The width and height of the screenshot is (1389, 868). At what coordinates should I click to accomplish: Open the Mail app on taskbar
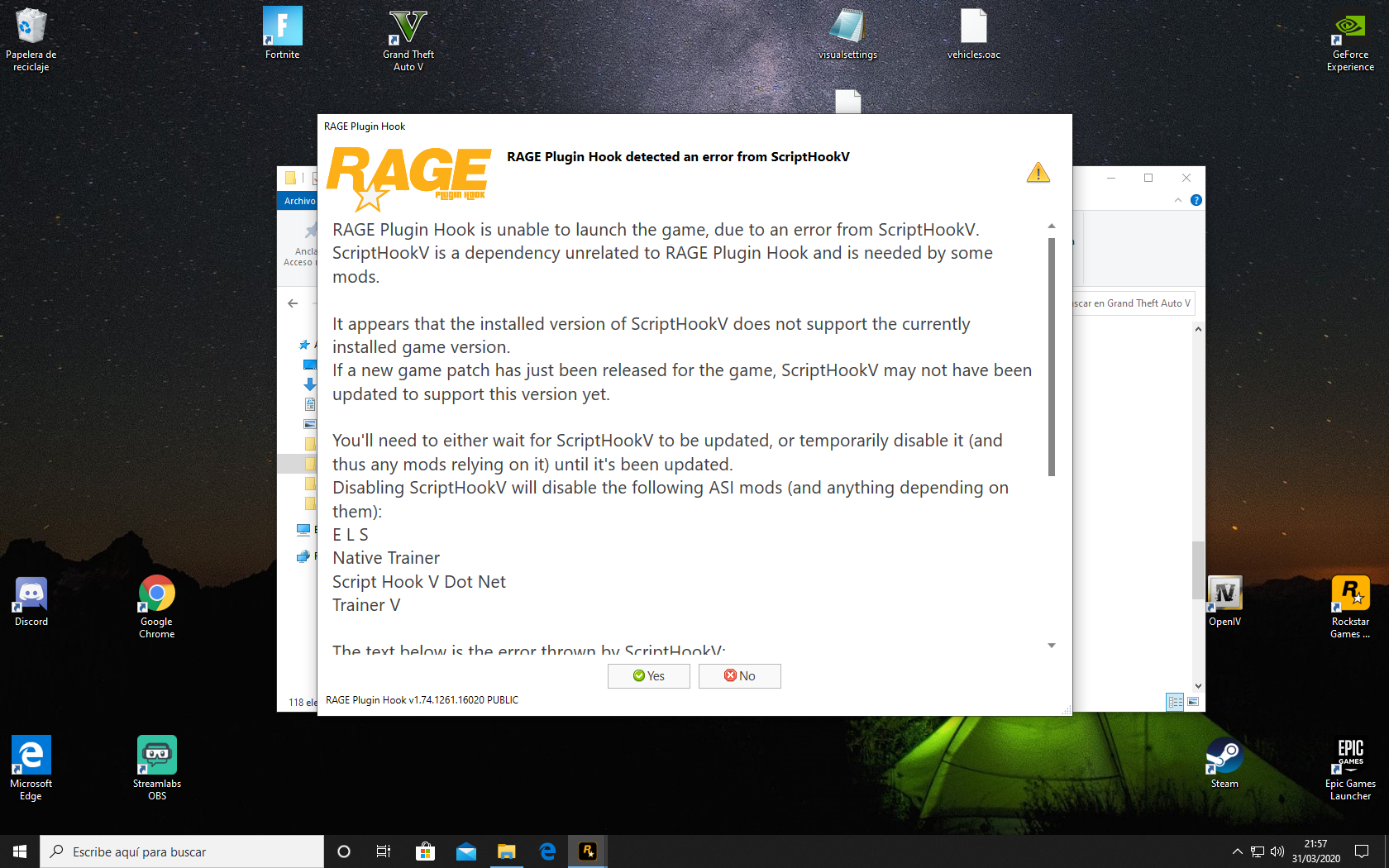466,851
